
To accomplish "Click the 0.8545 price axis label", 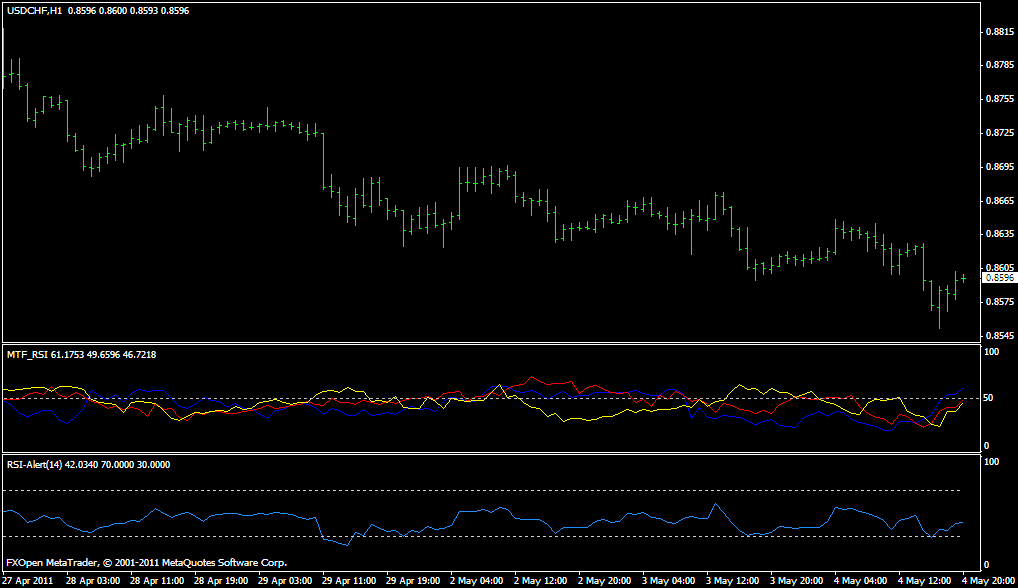I will 1000,336.
